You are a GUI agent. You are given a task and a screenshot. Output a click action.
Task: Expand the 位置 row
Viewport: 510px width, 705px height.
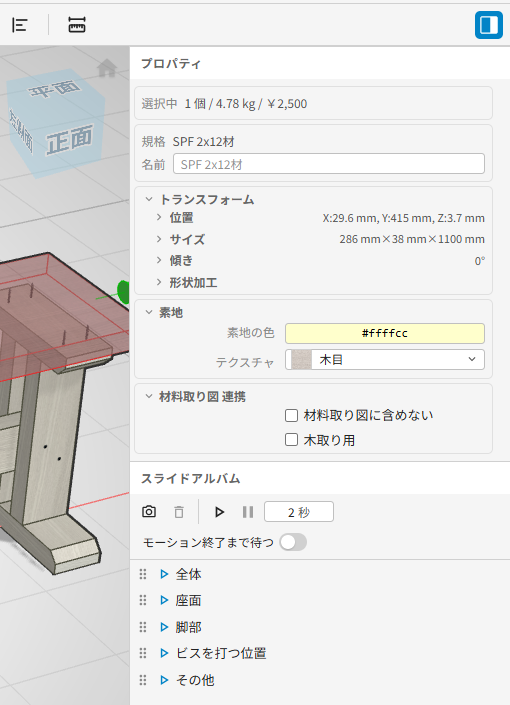pos(159,217)
